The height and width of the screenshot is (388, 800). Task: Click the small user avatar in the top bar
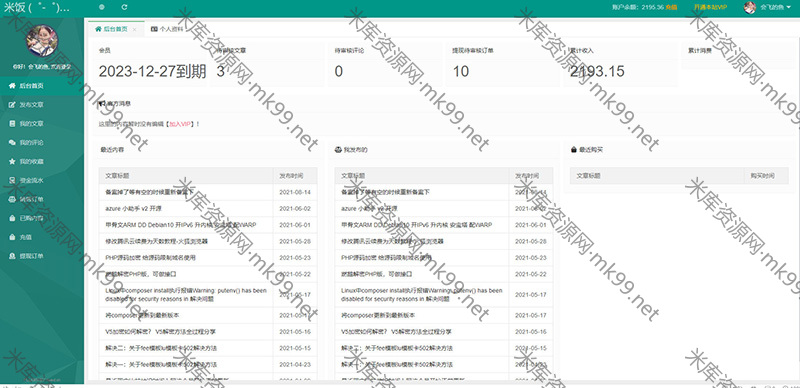[749, 7]
